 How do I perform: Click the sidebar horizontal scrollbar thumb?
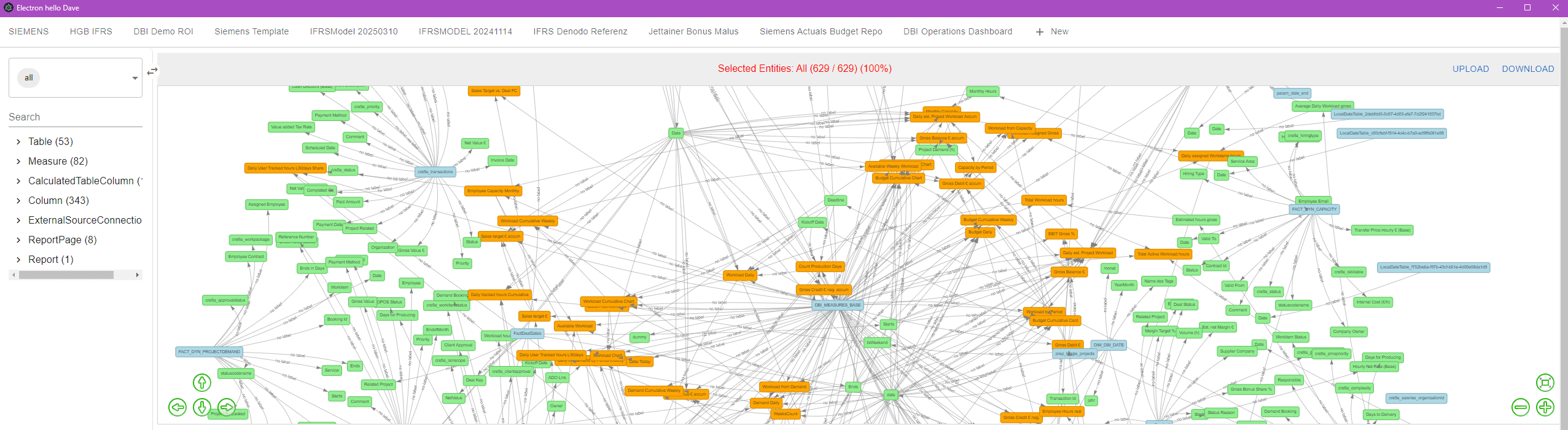(66, 275)
